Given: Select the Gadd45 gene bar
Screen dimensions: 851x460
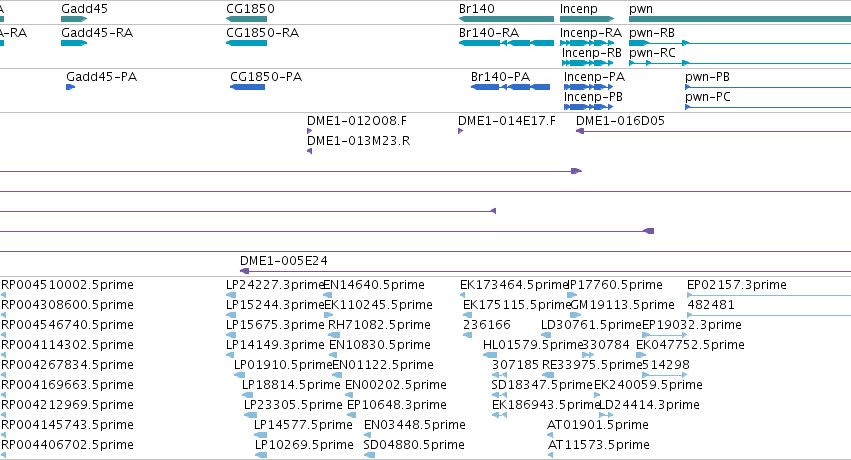Looking at the screenshot, I should pos(74,19).
